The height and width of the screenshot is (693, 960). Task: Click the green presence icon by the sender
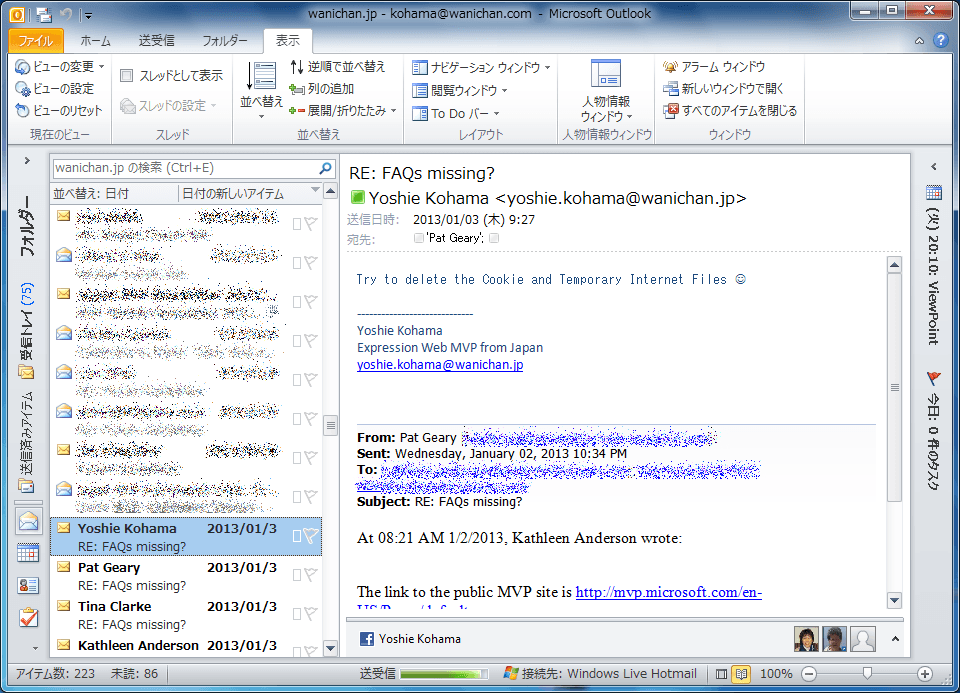point(358,198)
